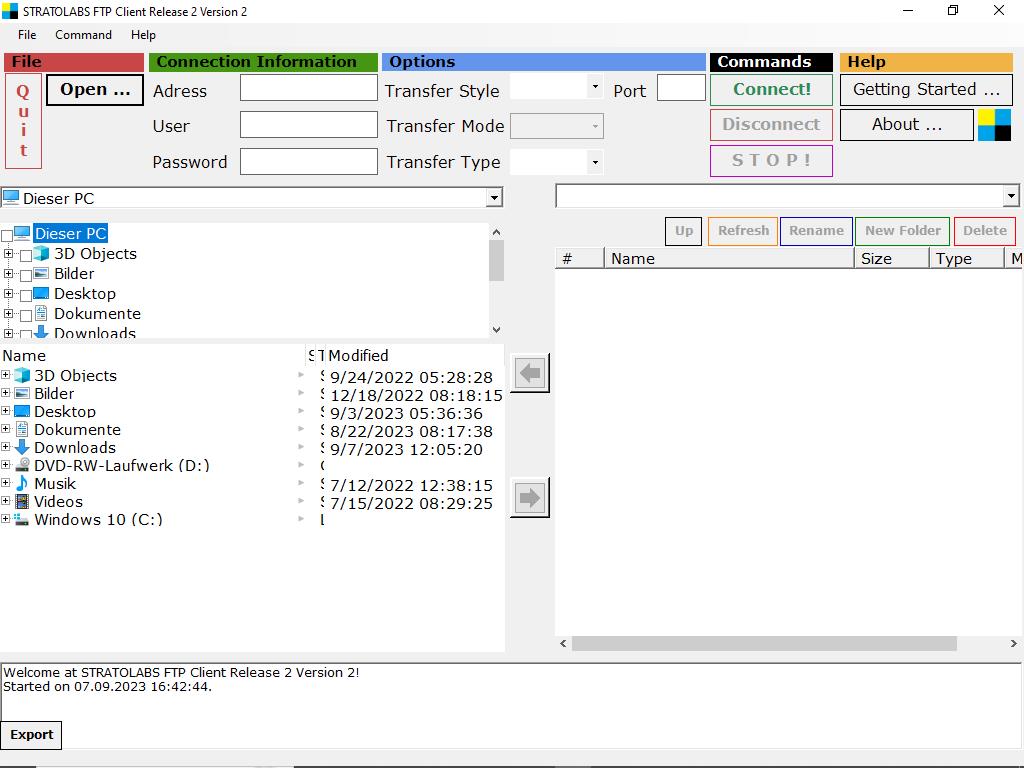Screen dimensions: 1024x768
Task: Click the 3D Objects icon in file list
Action: click(x=22, y=376)
